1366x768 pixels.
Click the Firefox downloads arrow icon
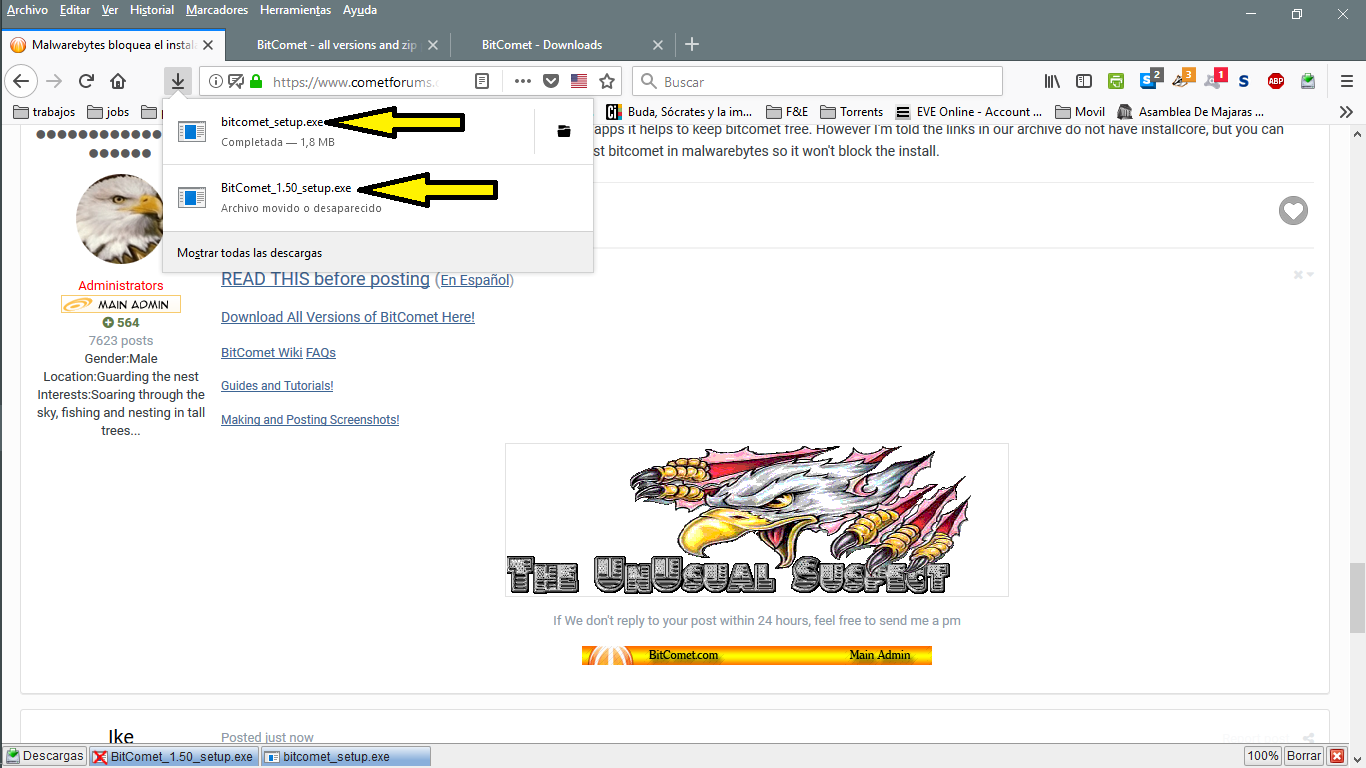[x=177, y=81]
